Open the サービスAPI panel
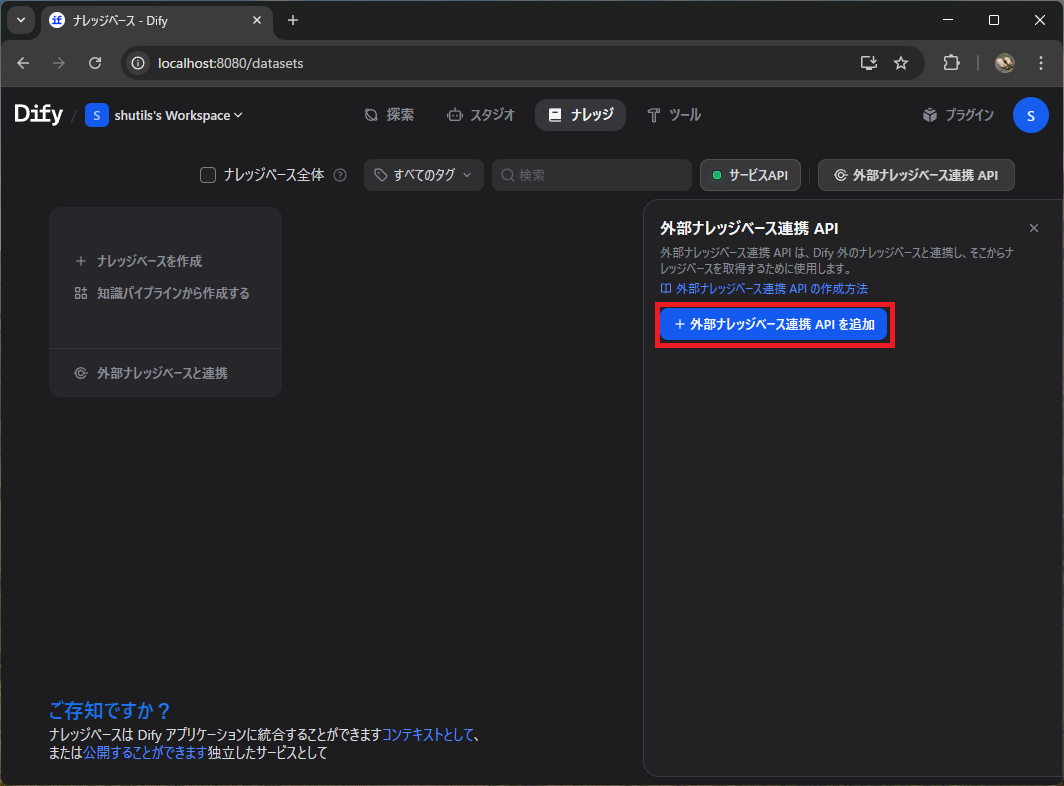This screenshot has height=786, width=1064. tap(750, 174)
